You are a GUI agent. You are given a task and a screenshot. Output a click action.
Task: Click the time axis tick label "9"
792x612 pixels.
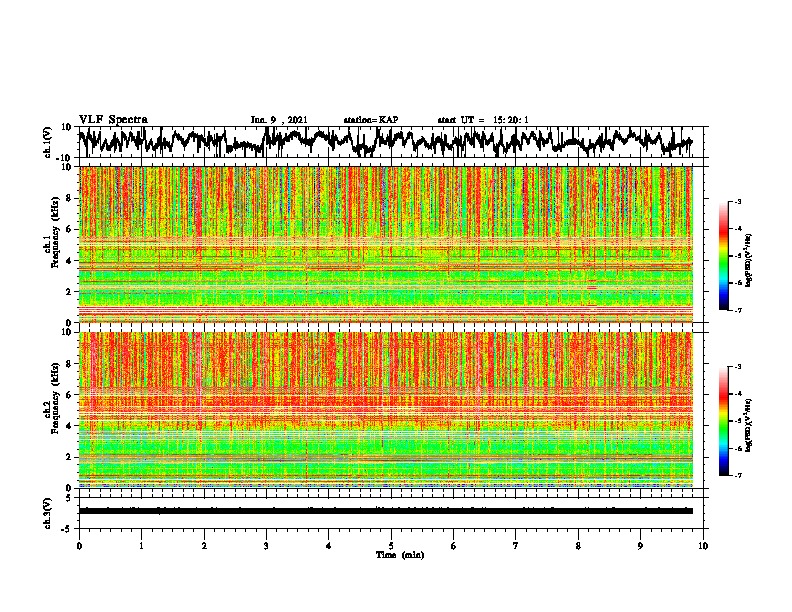(x=640, y=546)
